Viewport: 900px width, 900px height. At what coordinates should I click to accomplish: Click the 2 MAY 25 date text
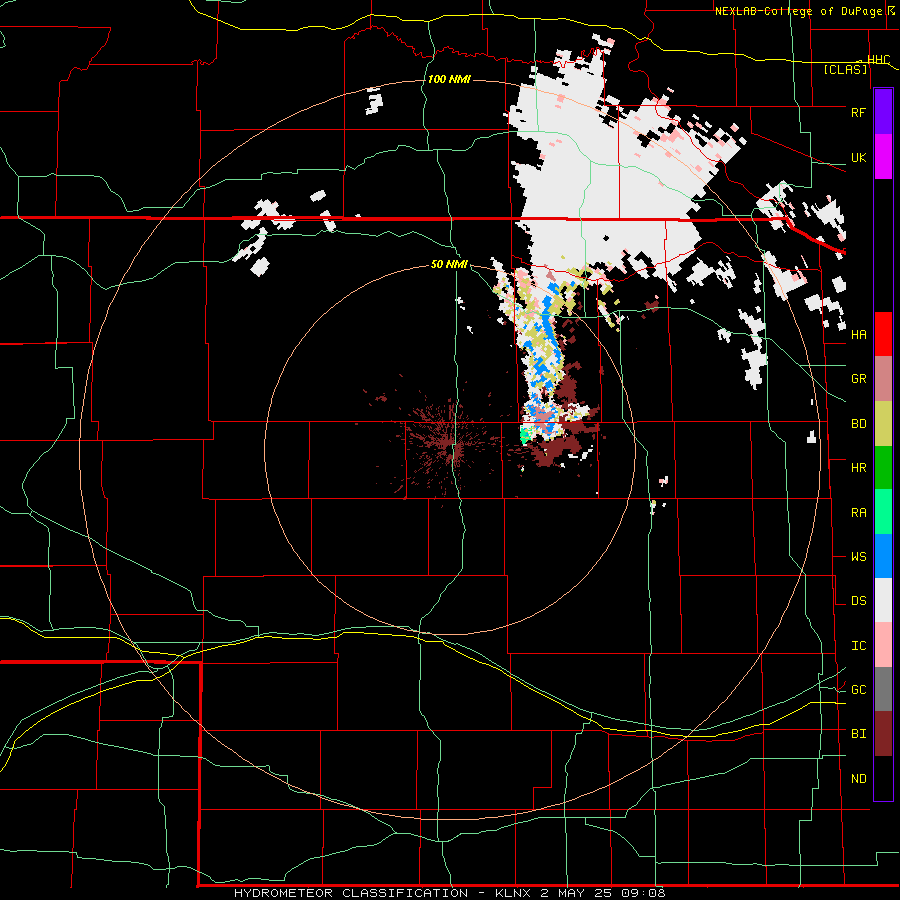576,893
